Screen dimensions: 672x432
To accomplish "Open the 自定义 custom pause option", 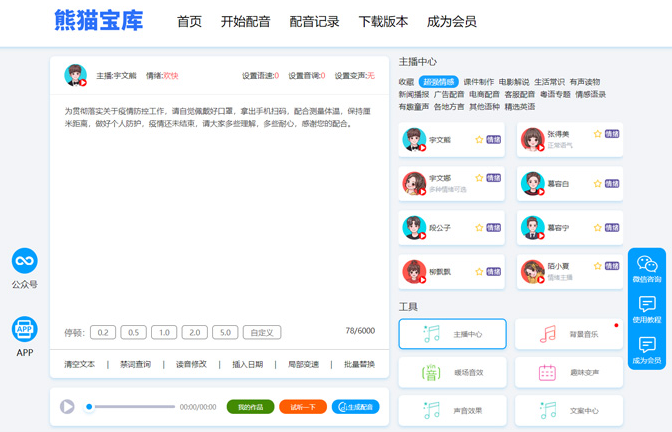I will (262, 332).
